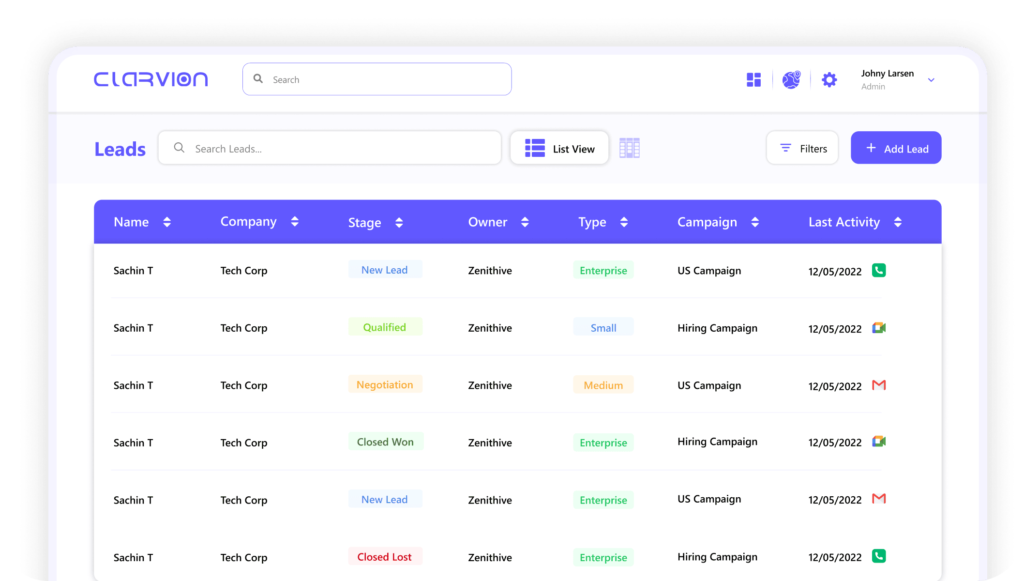This screenshot has height=581, width=1024.
Task: Click phone call icon in first row
Action: coord(878,270)
